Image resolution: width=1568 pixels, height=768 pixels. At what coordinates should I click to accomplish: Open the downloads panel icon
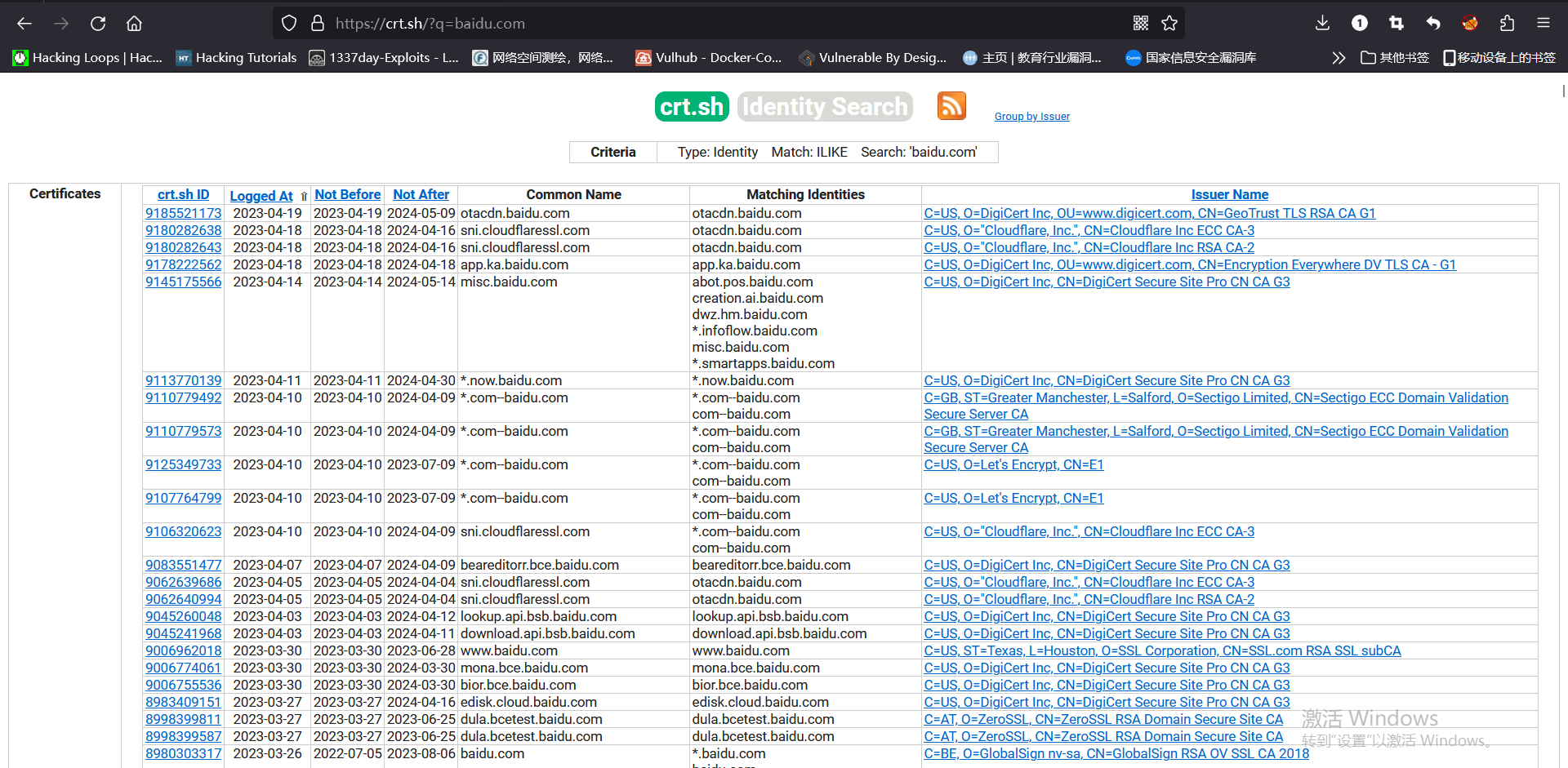click(x=1323, y=24)
